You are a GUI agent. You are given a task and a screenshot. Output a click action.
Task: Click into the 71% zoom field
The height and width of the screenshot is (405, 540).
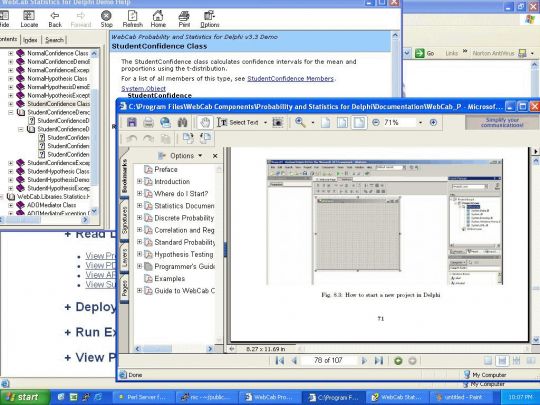(x=398, y=122)
